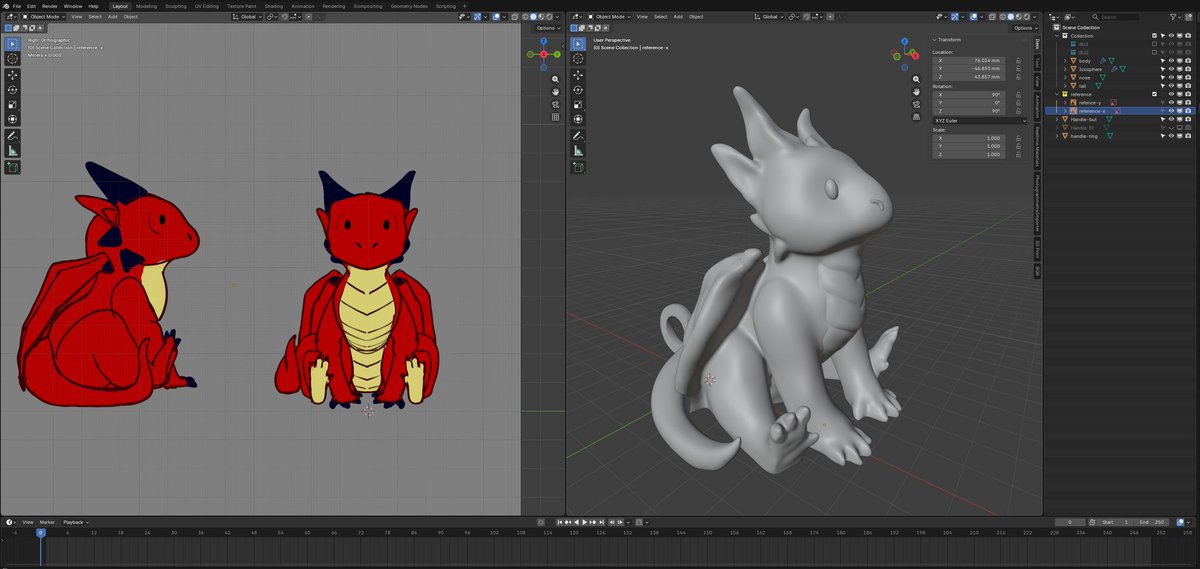Hide the body object via eye icon
This screenshot has width=1200, height=569.
pos(1172,61)
